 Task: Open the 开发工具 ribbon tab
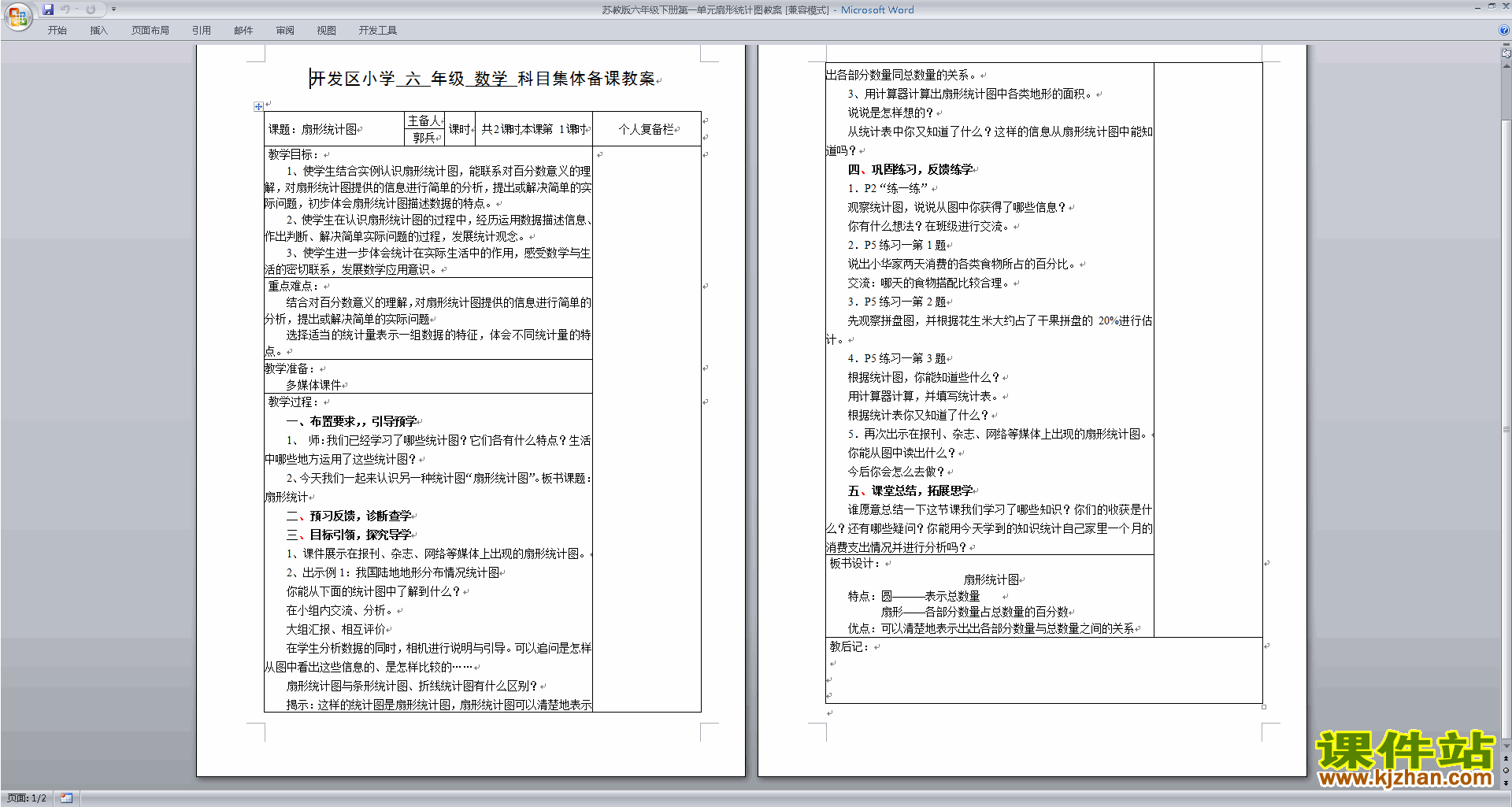[378, 30]
